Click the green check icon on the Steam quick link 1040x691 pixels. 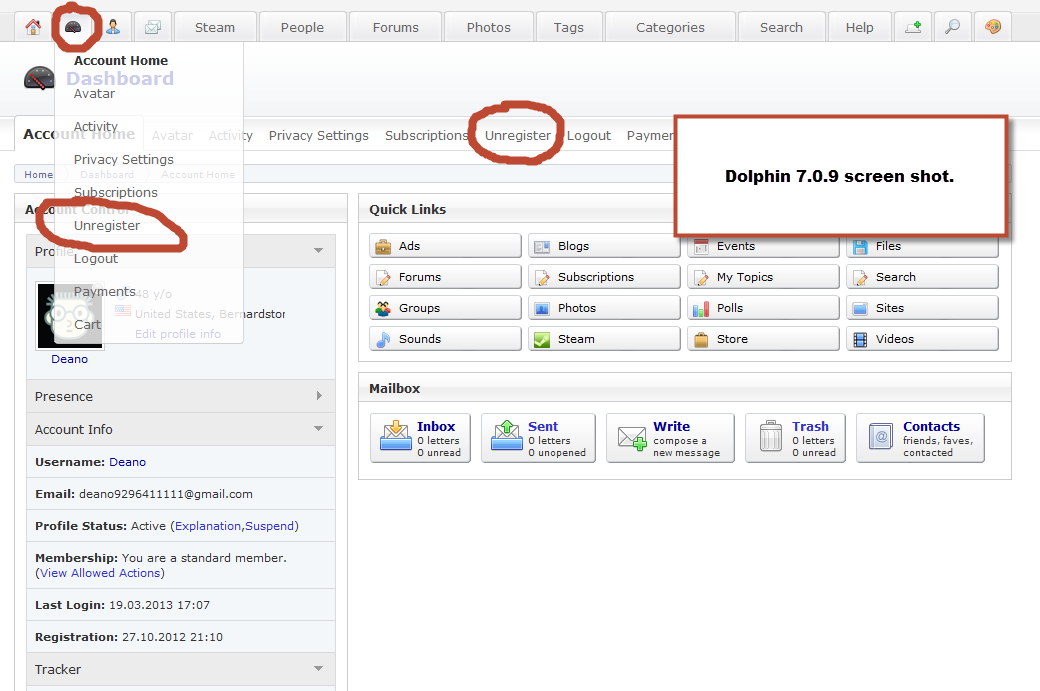pyautogui.click(x=542, y=340)
